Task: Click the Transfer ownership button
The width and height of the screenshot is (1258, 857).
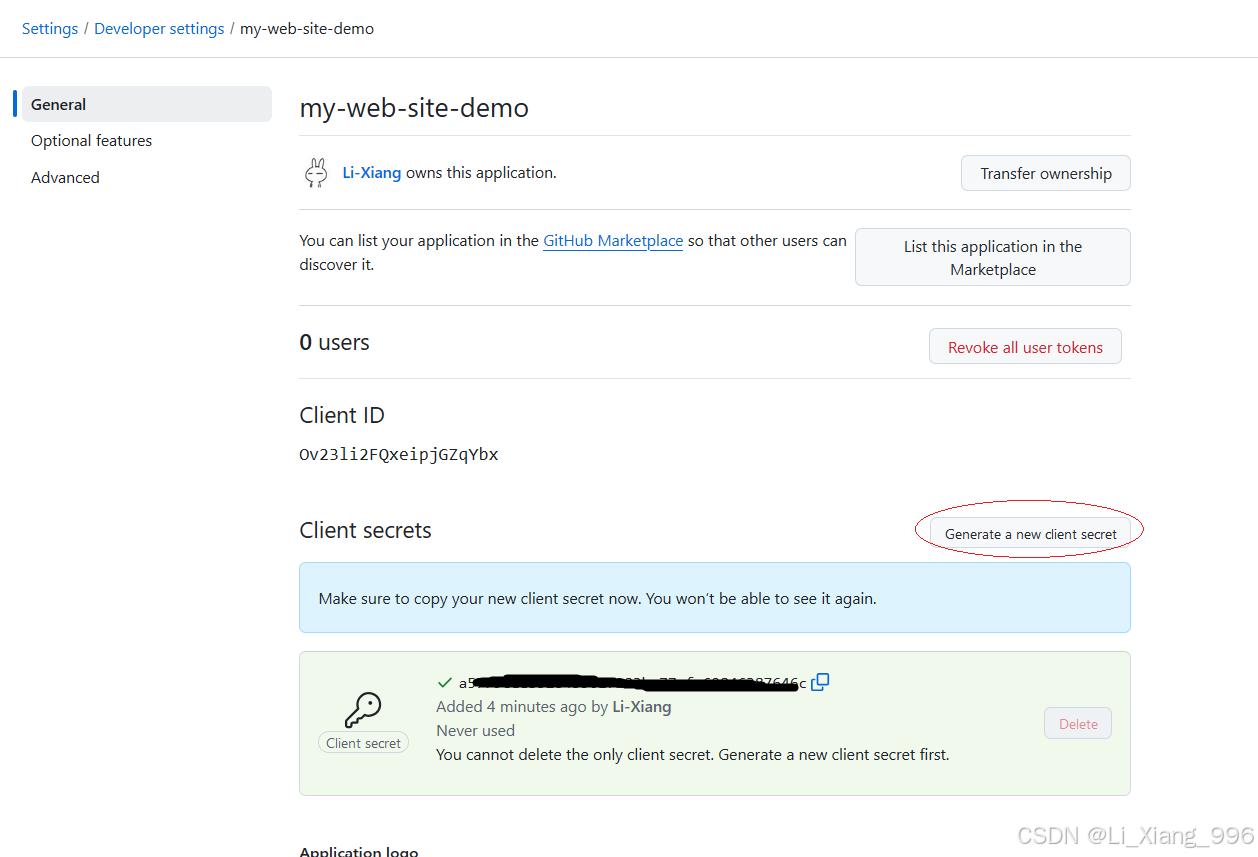Action: [1046, 173]
